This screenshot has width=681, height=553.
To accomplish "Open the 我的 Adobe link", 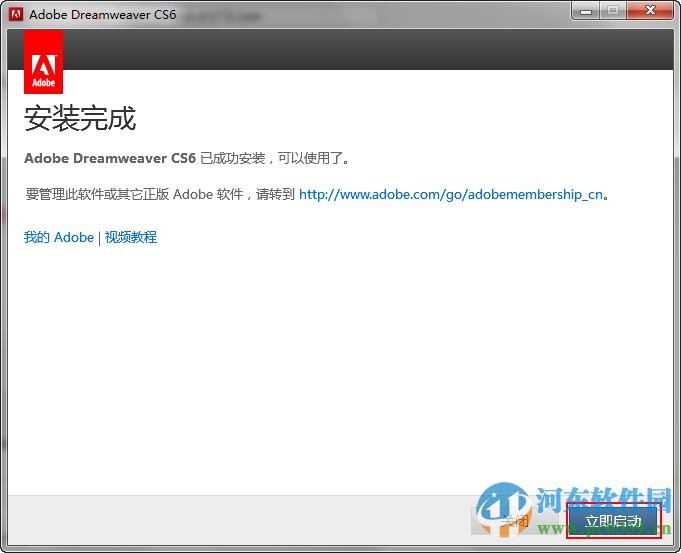I will coord(59,237).
